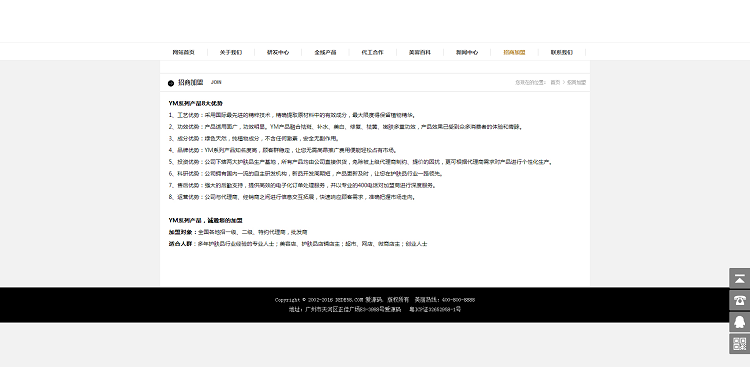Click the 400 hotline number in footer
The width and height of the screenshot is (750, 367).
coord(458,300)
